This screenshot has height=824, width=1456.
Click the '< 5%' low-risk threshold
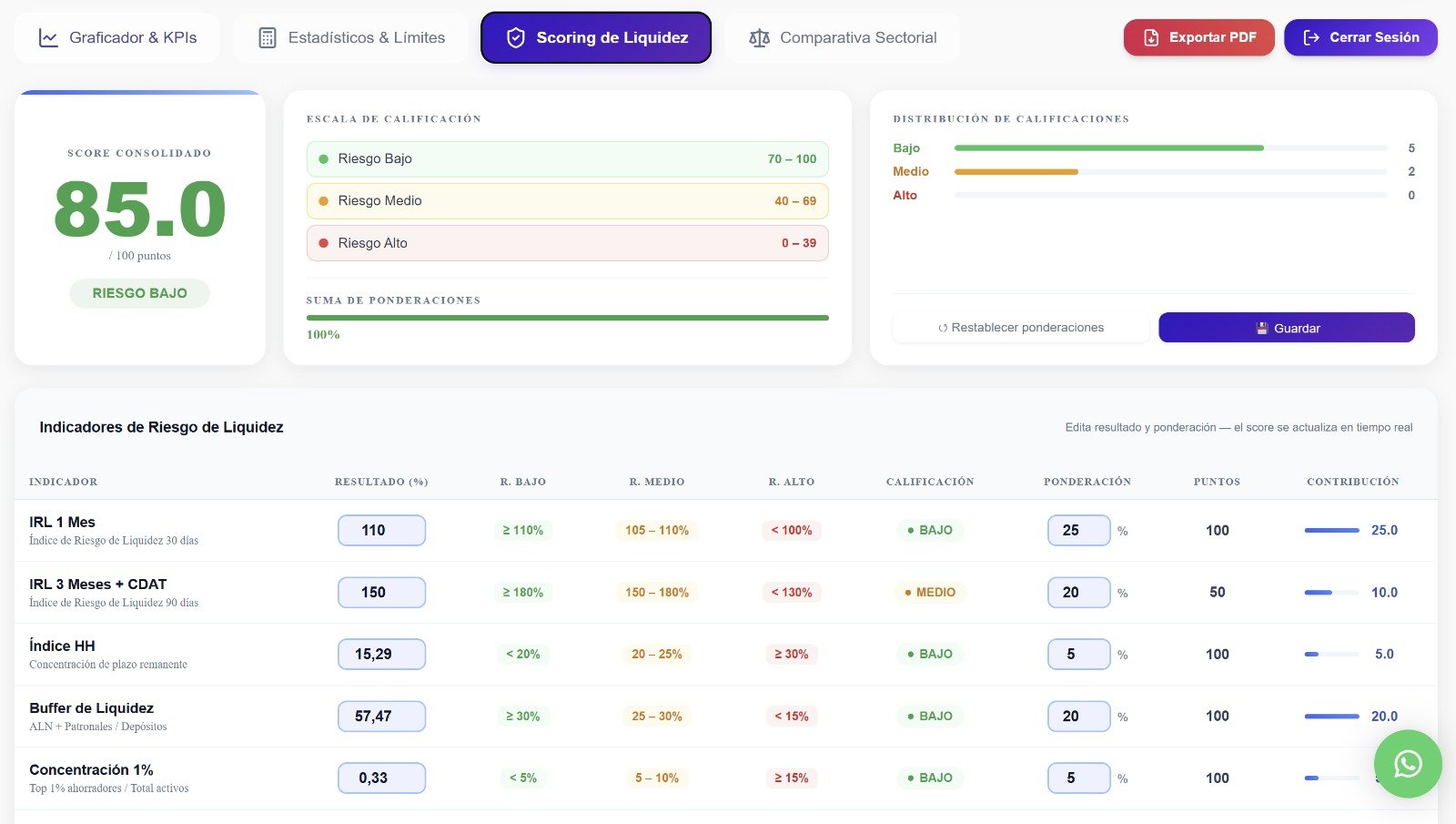(x=523, y=778)
